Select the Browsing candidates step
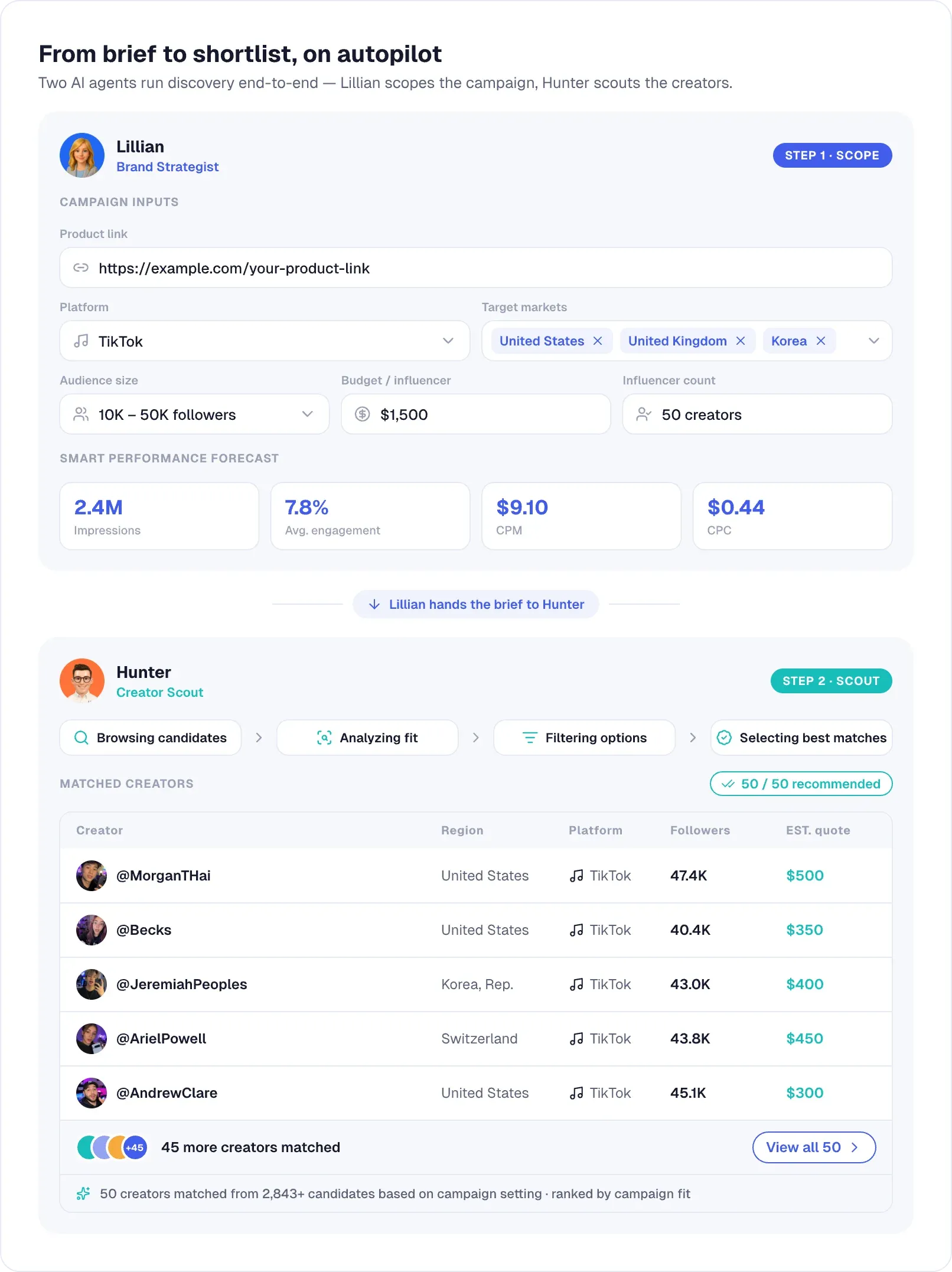Viewport: 952px width, 1272px height. tap(151, 738)
